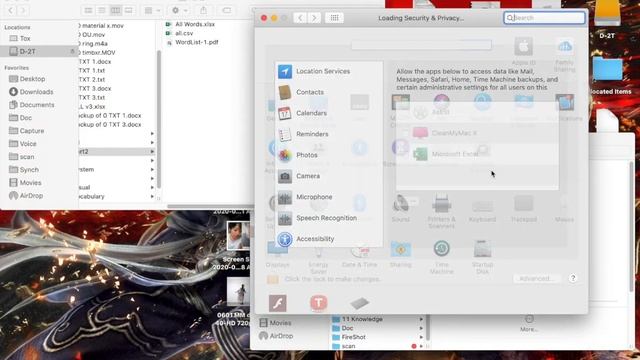This screenshot has height=360, width=640.
Task: Expand the highlighted folder ending in rt2
Action: (152, 151)
